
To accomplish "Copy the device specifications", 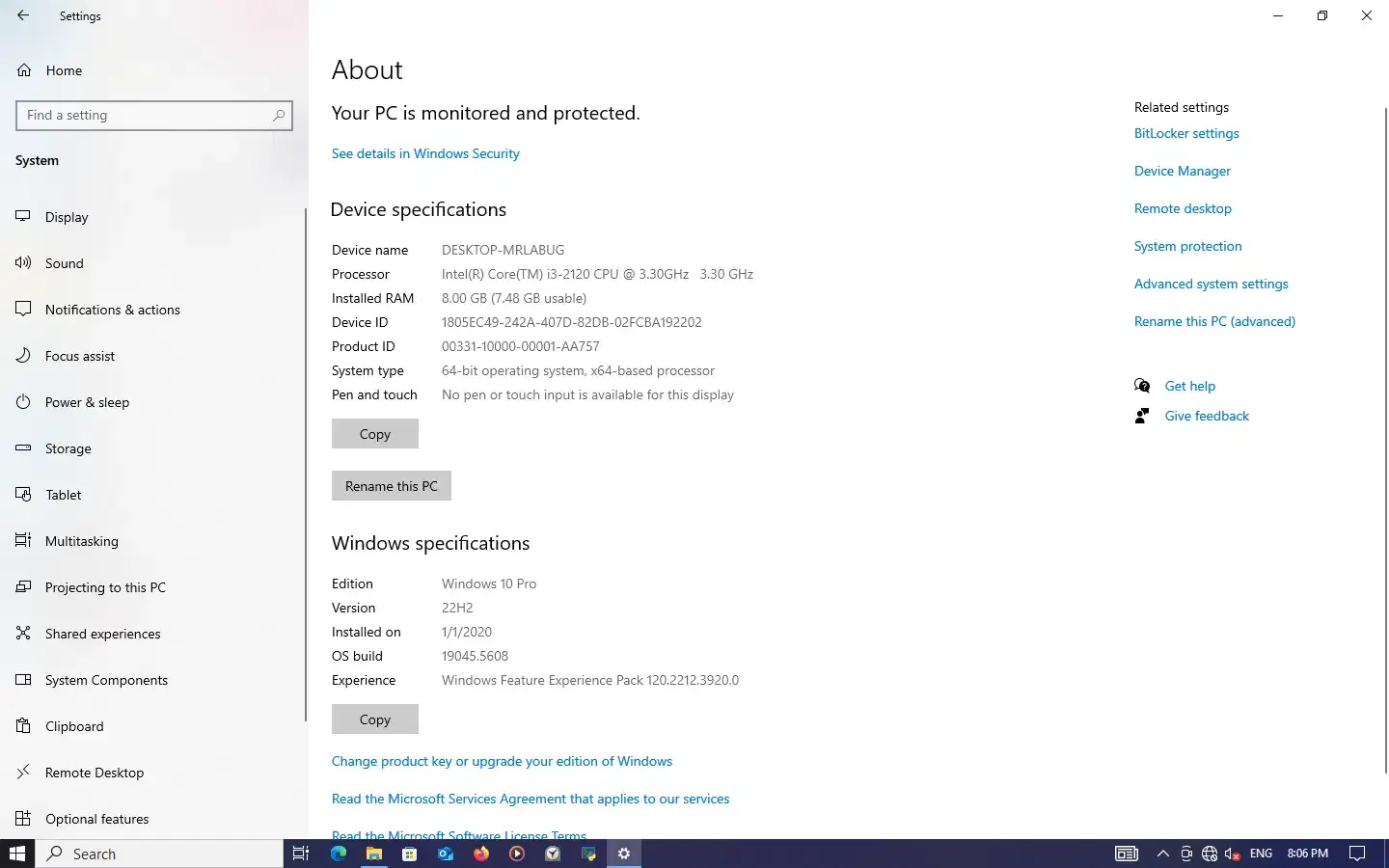I will [375, 434].
